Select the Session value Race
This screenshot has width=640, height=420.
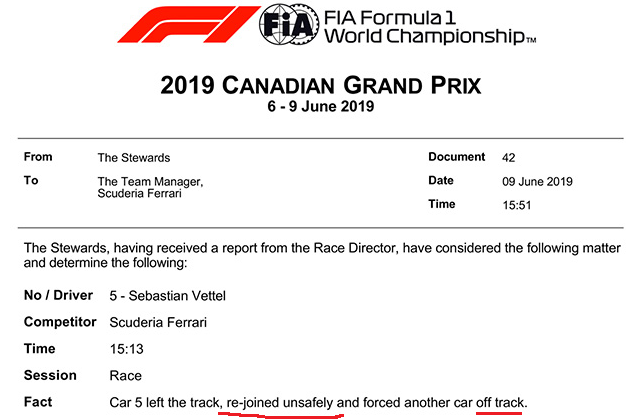click(x=125, y=376)
